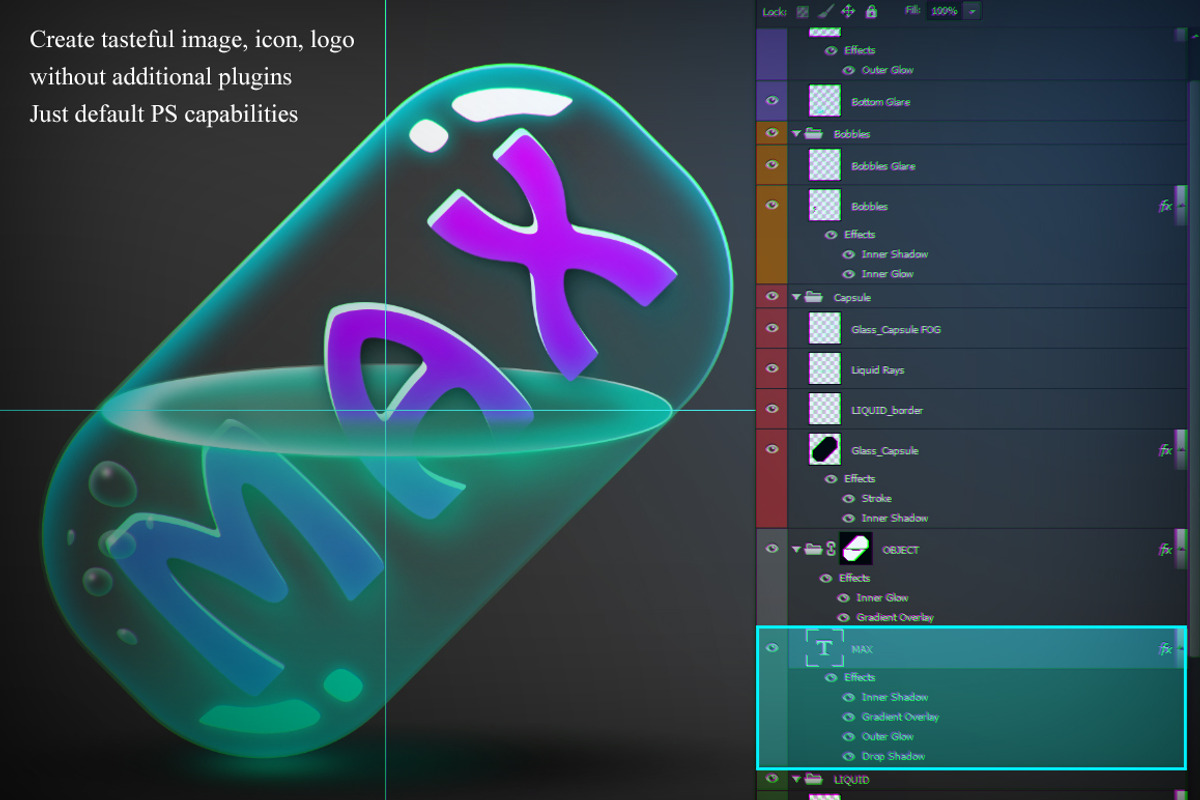Click the fx icon on OBJECT group
Viewport: 1200px width, 800px height.
pyautogui.click(x=1165, y=549)
